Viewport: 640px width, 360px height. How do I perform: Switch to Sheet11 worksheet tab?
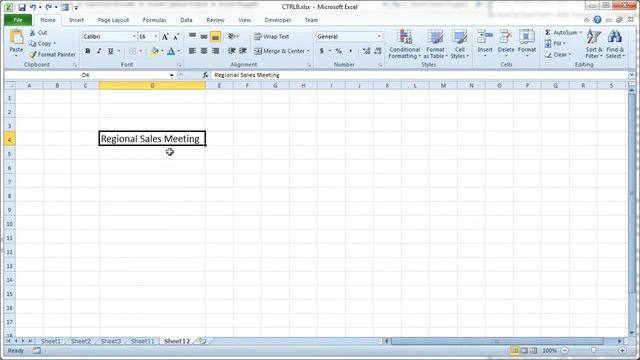pos(142,341)
